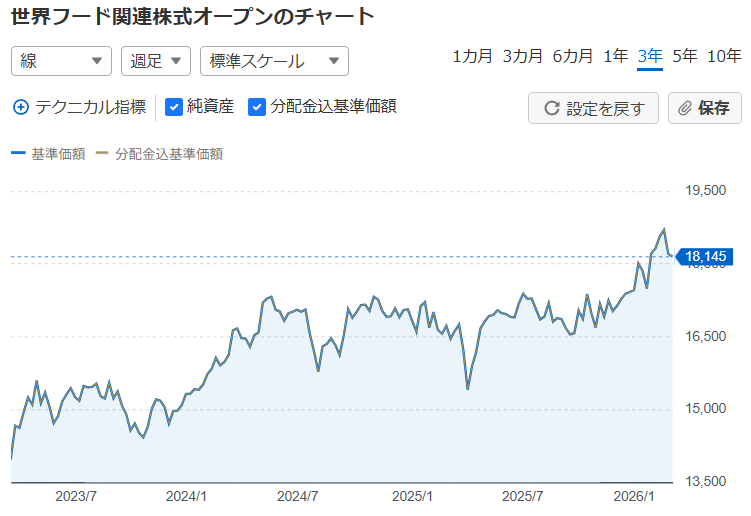
Task: Select the 3カ月 time range
Action: (x=523, y=56)
